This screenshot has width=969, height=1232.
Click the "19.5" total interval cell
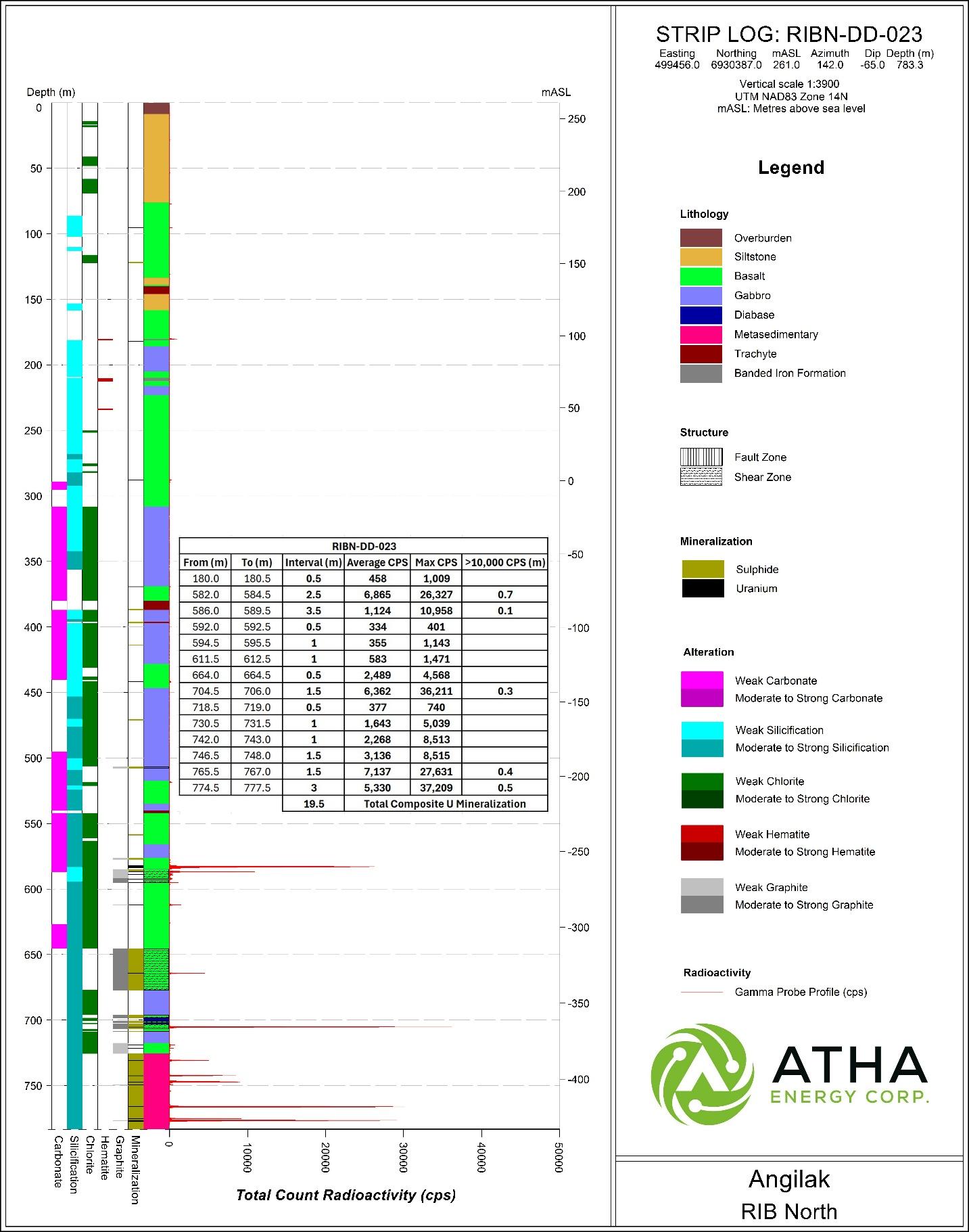(x=314, y=804)
